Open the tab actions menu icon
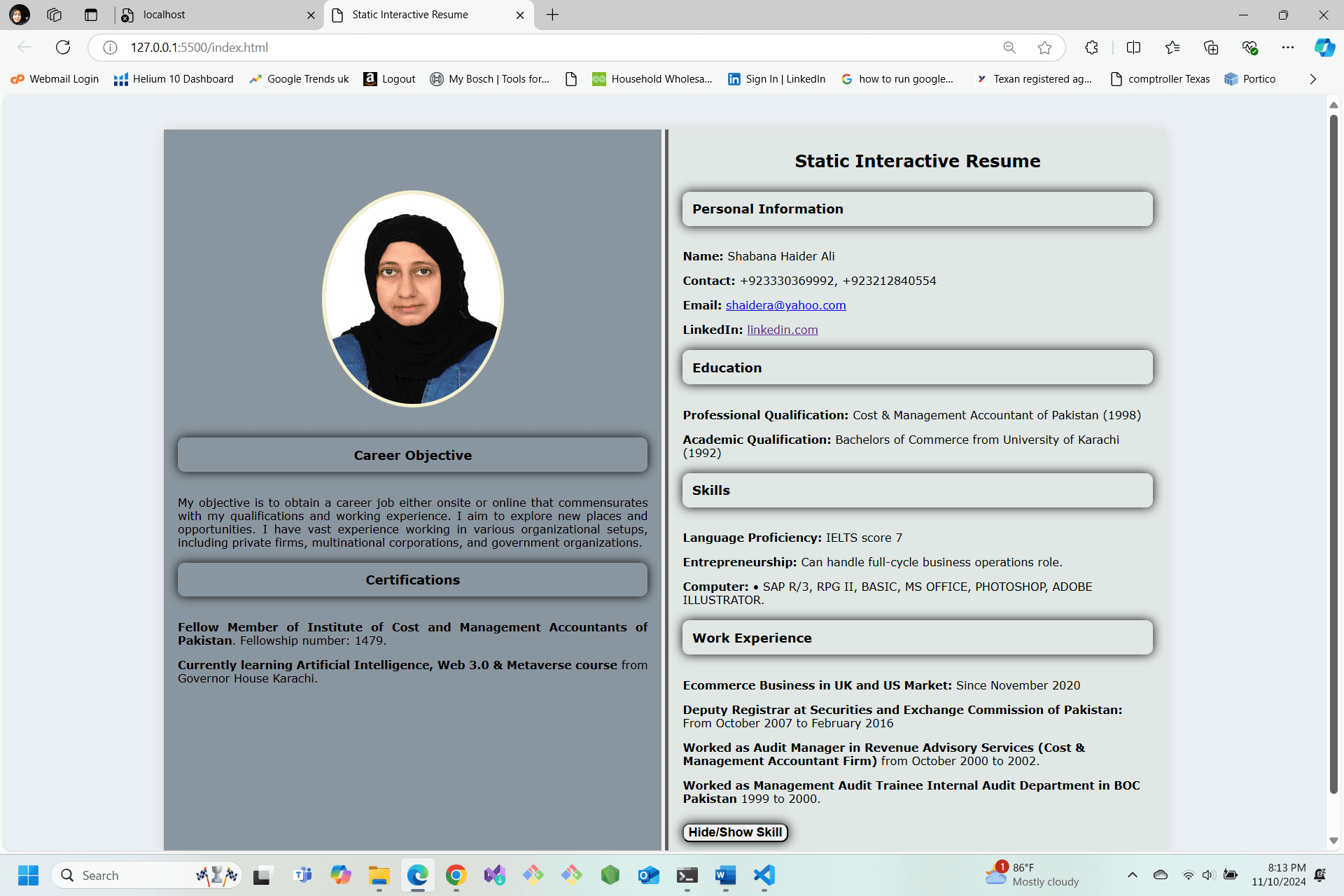Viewport: 1344px width, 896px height. click(91, 15)
